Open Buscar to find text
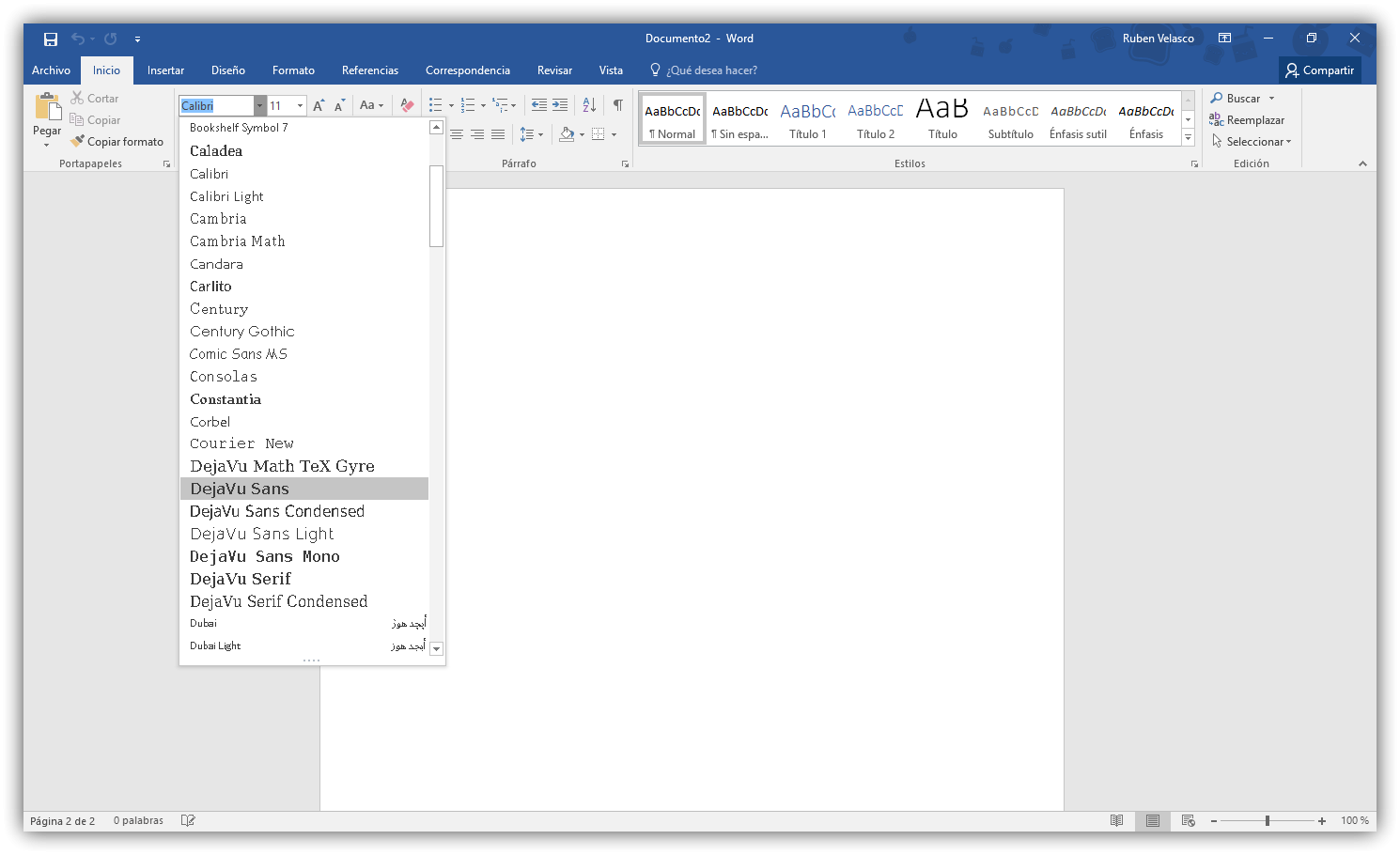 point(1237,99)
